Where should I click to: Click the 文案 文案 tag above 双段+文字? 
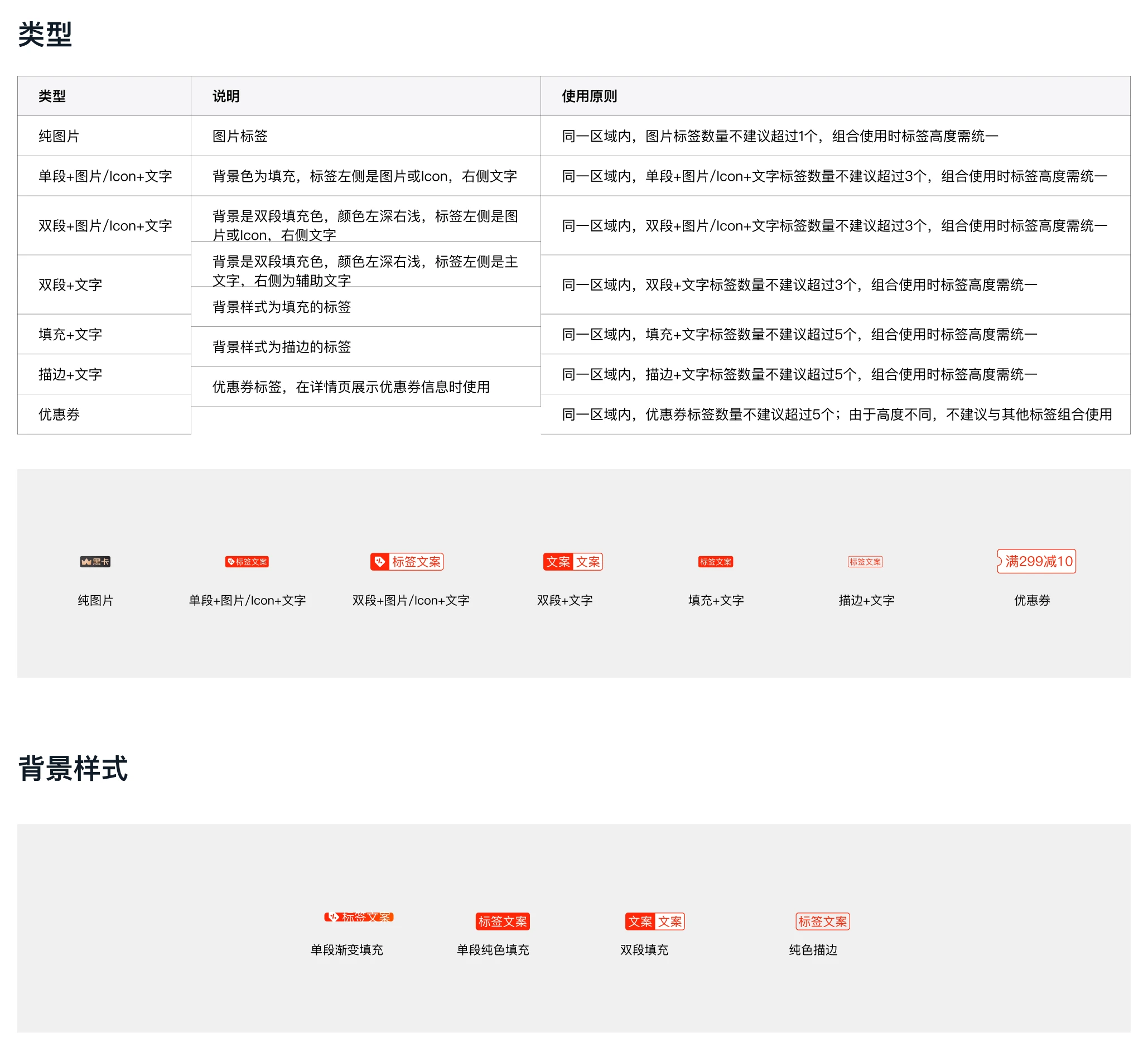(x=573, y=562)
